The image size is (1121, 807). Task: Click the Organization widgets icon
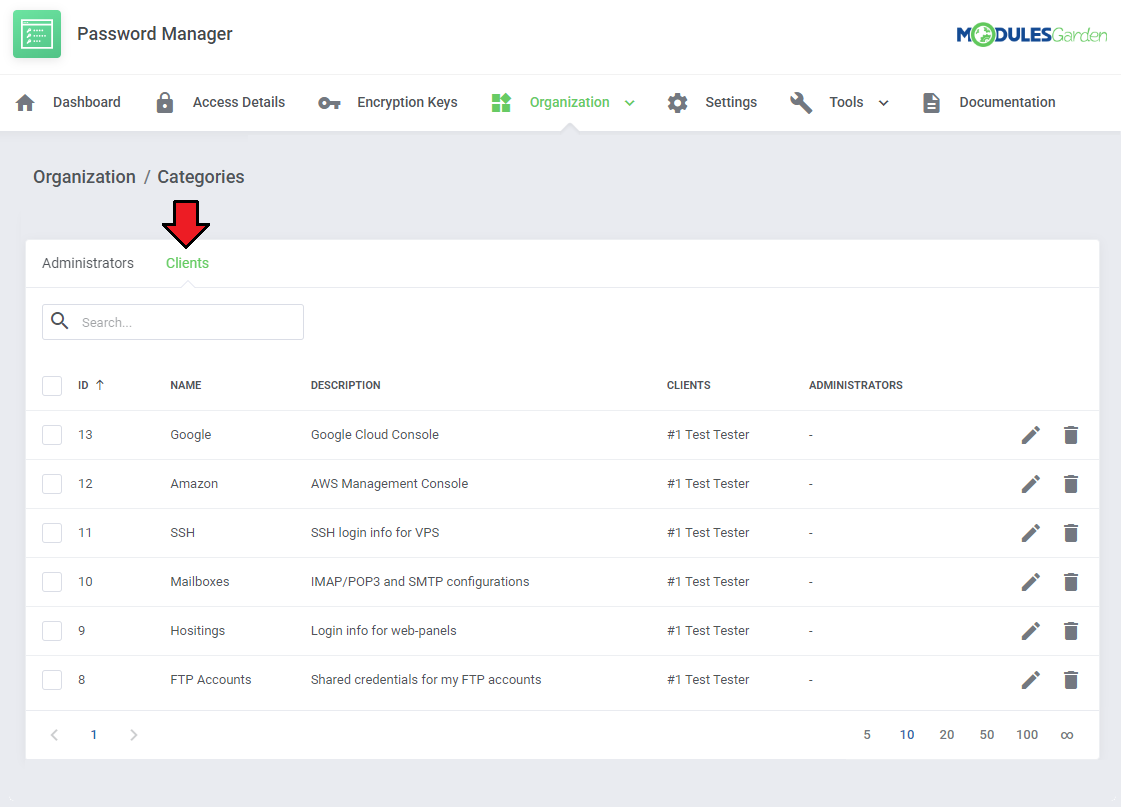501,102
